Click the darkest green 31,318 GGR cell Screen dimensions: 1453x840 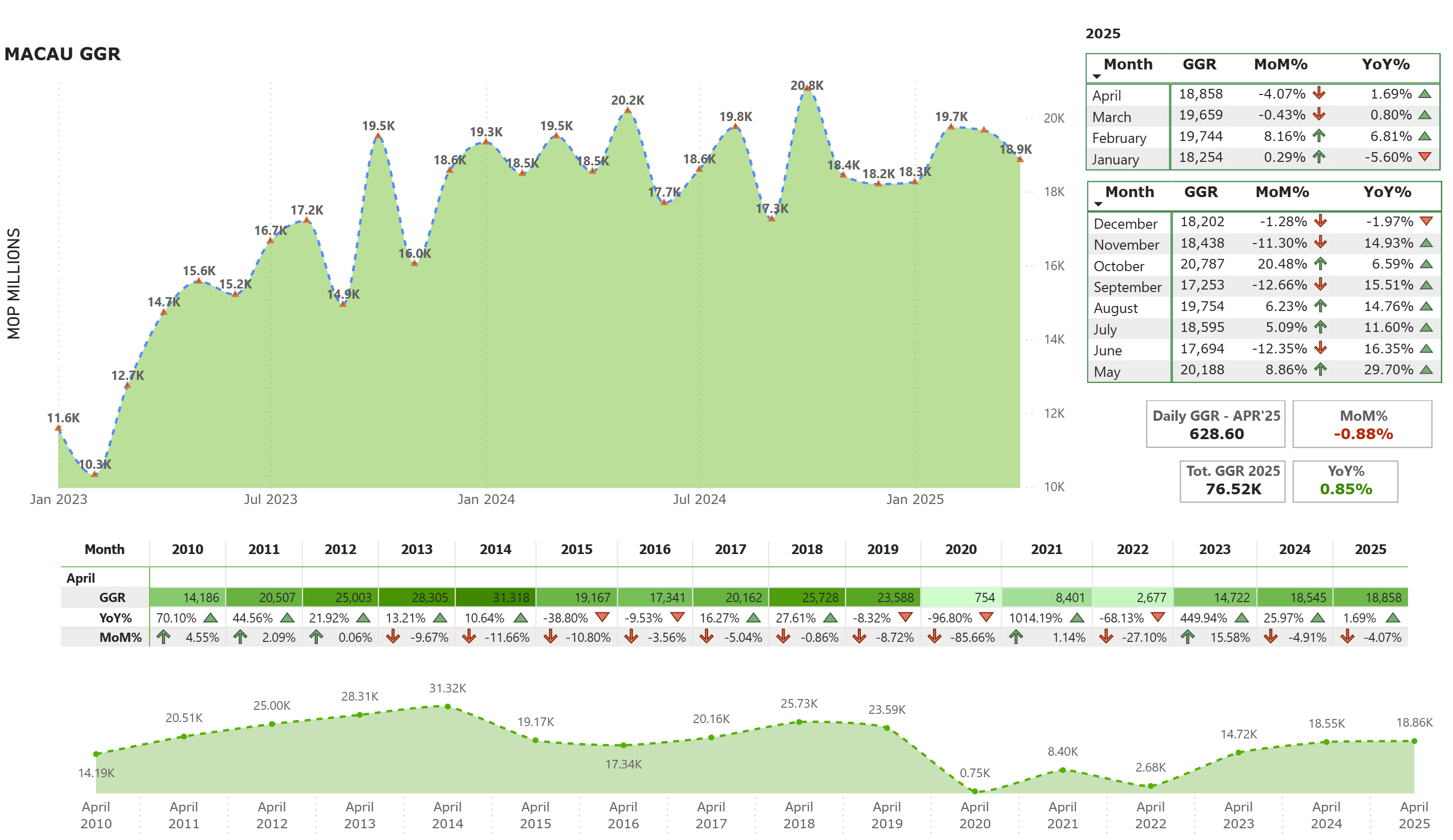[495, 597]
